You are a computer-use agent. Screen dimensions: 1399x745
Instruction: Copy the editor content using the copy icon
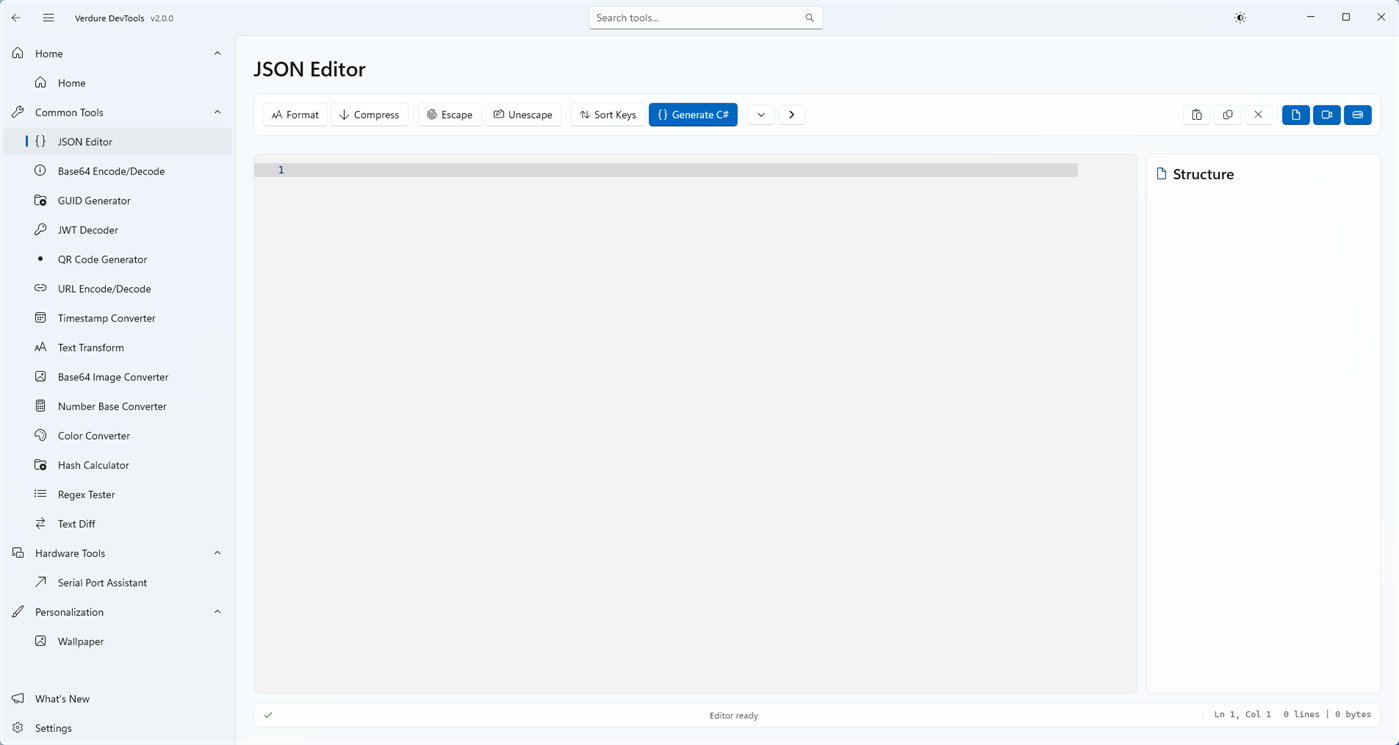point(1227,114)
